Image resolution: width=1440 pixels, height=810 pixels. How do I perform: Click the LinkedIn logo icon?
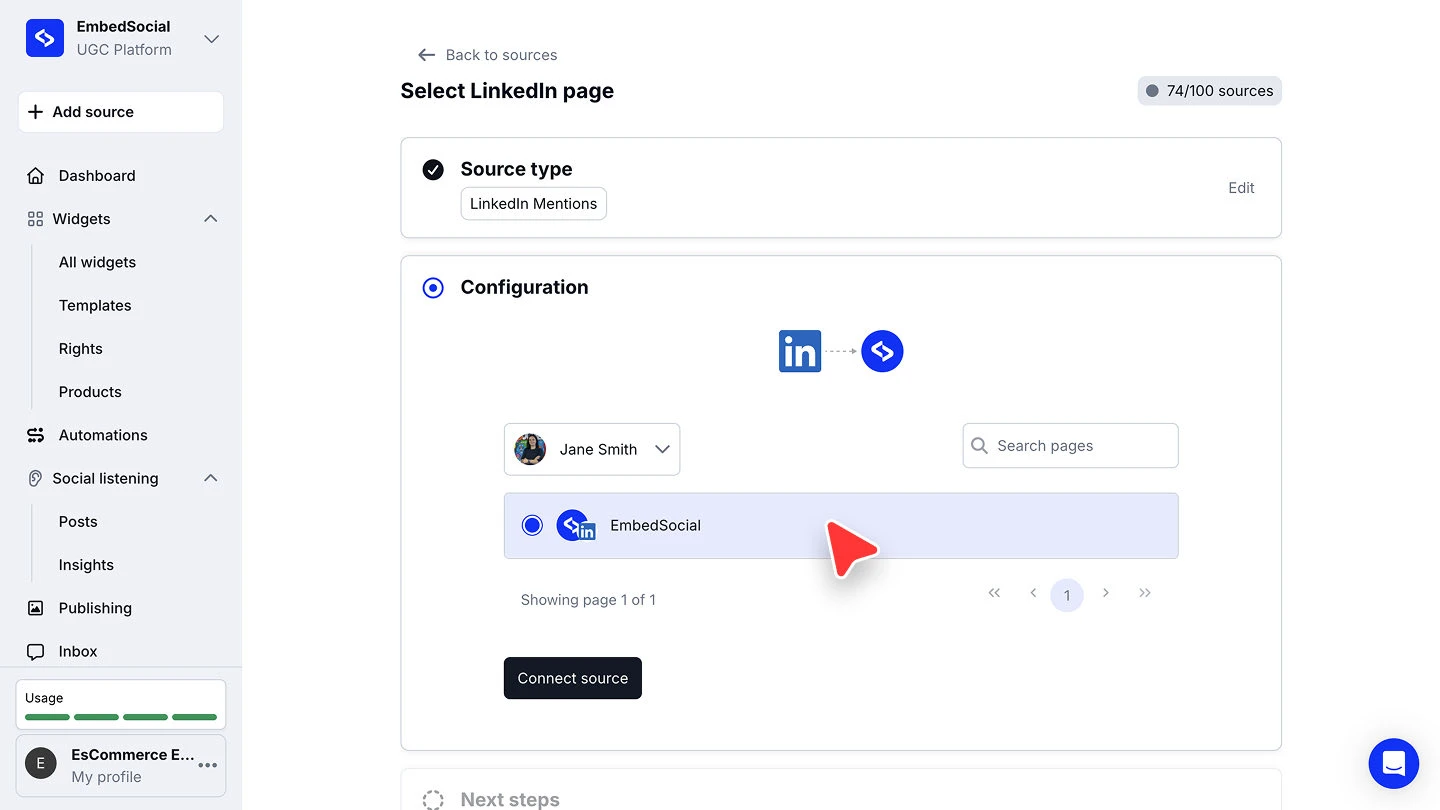click(x=800, y=351)
